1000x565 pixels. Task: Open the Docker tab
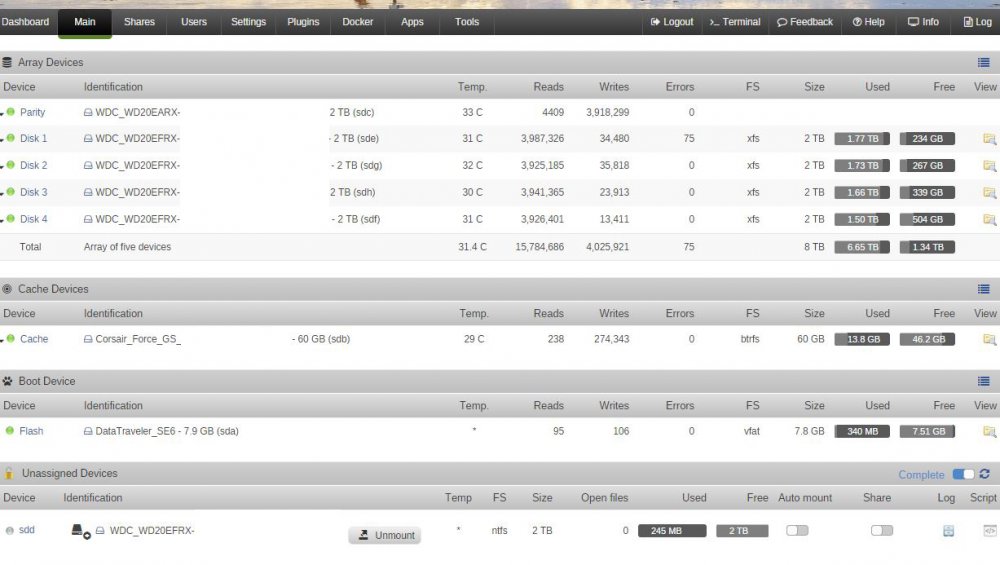(x=358, y=22)
